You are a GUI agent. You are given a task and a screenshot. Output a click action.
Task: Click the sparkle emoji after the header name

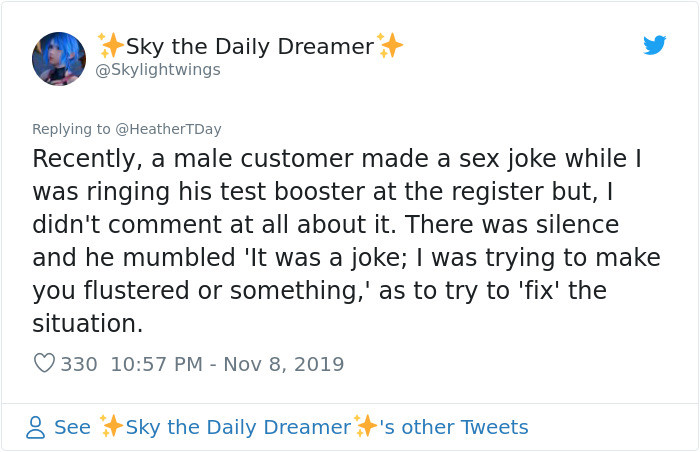pos(391,45)
